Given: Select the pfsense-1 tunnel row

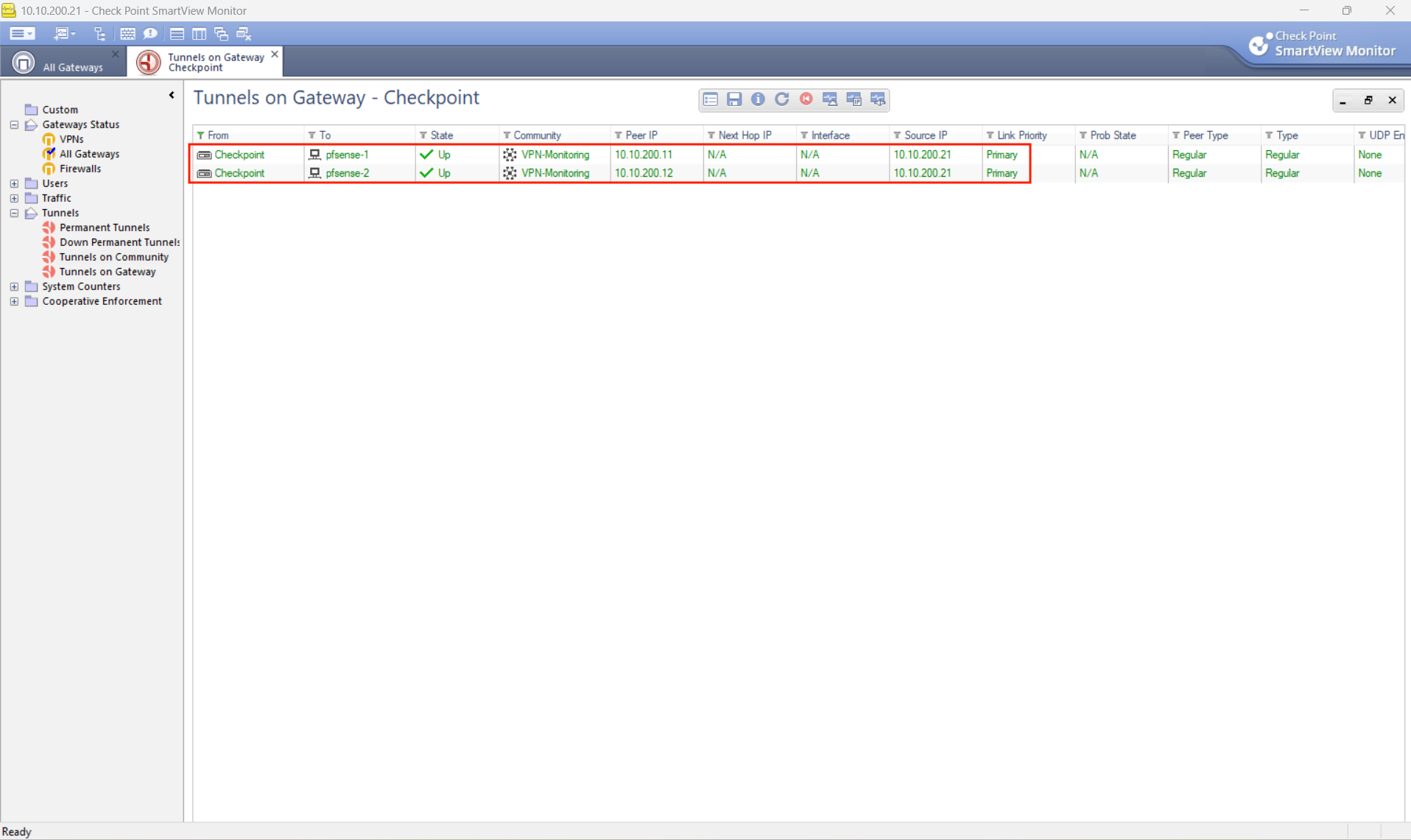Looking at the screenshot, I should click(x=798, y=155).
